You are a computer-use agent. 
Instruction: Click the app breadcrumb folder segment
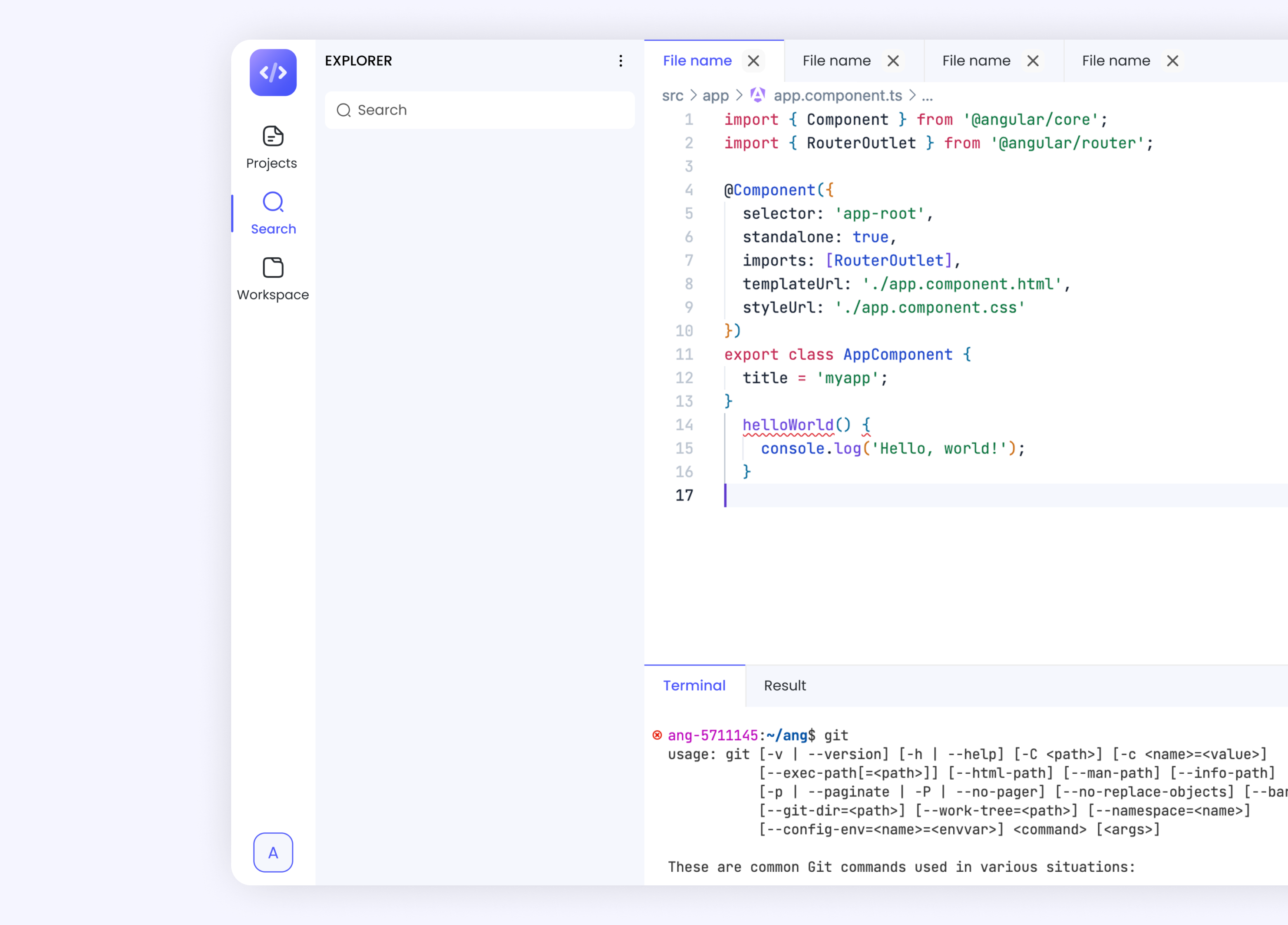(x=715, y=95)
